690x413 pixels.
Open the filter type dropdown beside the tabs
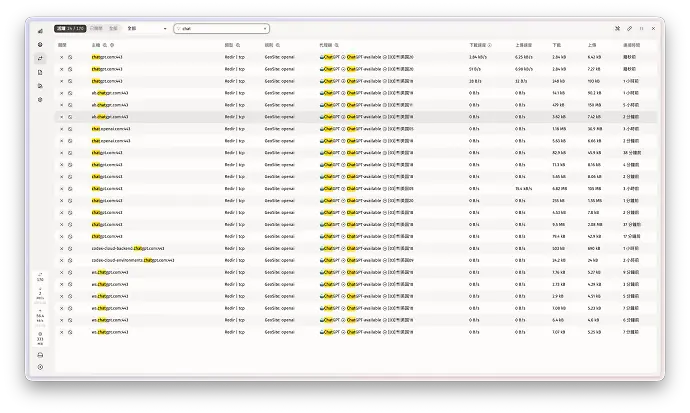pyautogui.click(x=147, y=29)
